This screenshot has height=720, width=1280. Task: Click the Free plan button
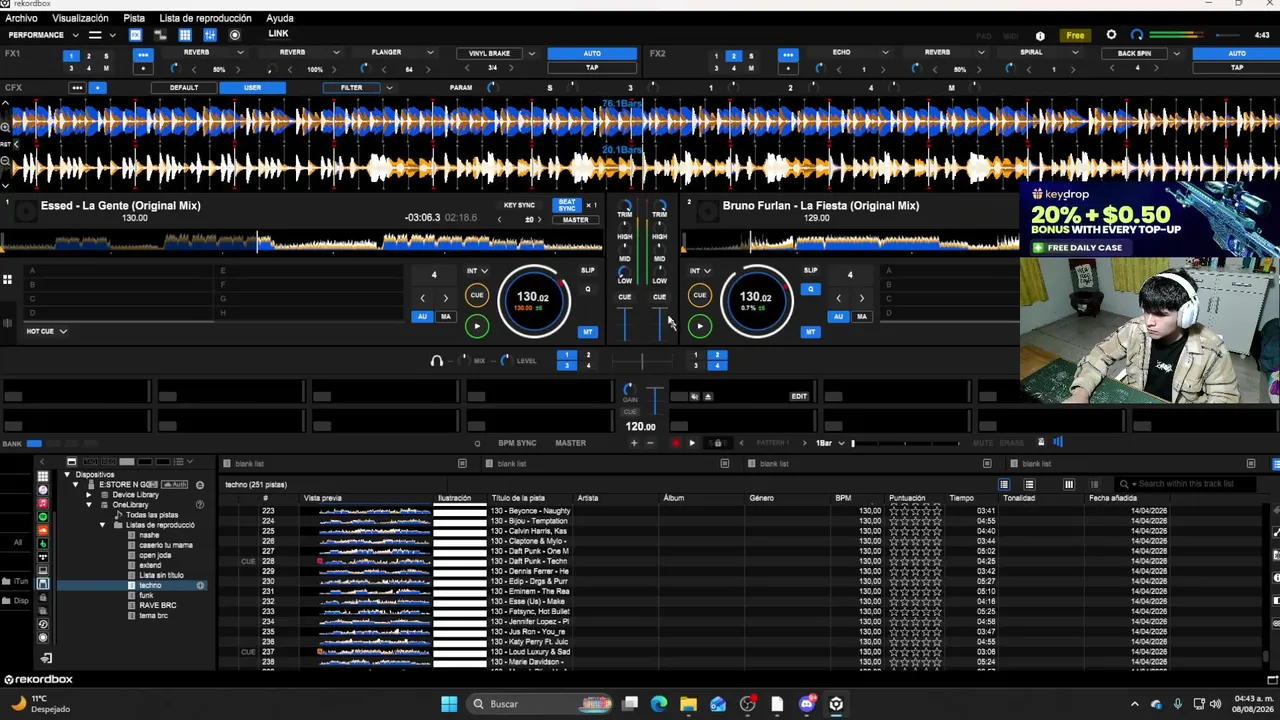(x=1075, y=35)
